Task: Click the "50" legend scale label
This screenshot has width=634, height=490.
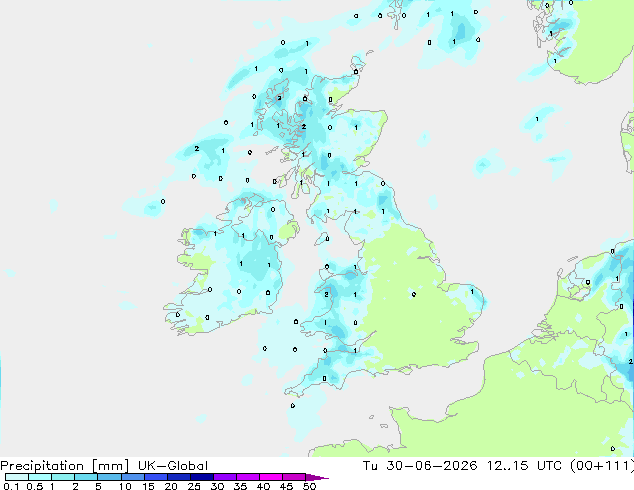Action: (309, 486)
